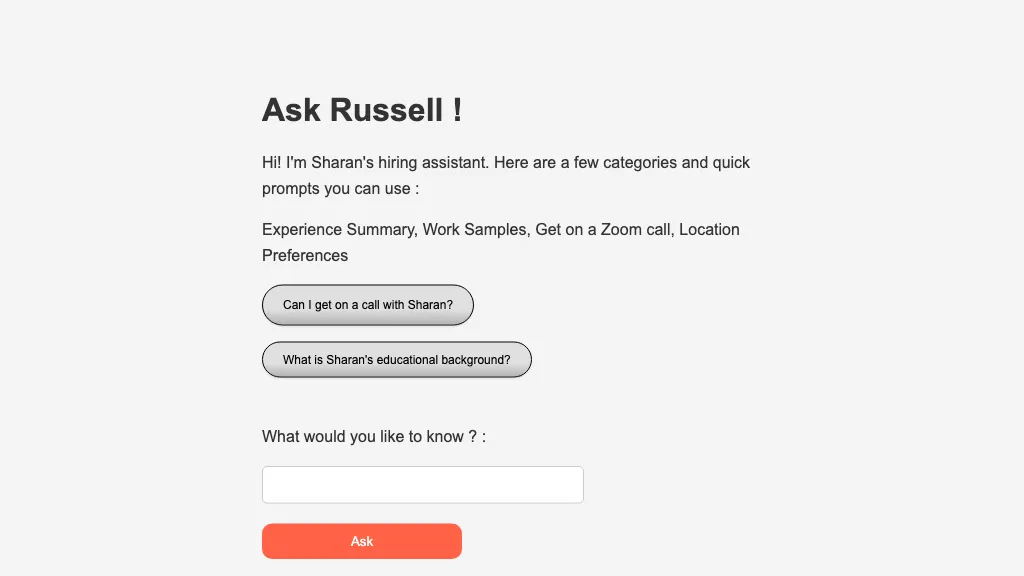The width and height of the screenshot is (1024, 576).
Task: Select the 'What is Sharan's educational background?' prompt
Action: tap(396, 359)
